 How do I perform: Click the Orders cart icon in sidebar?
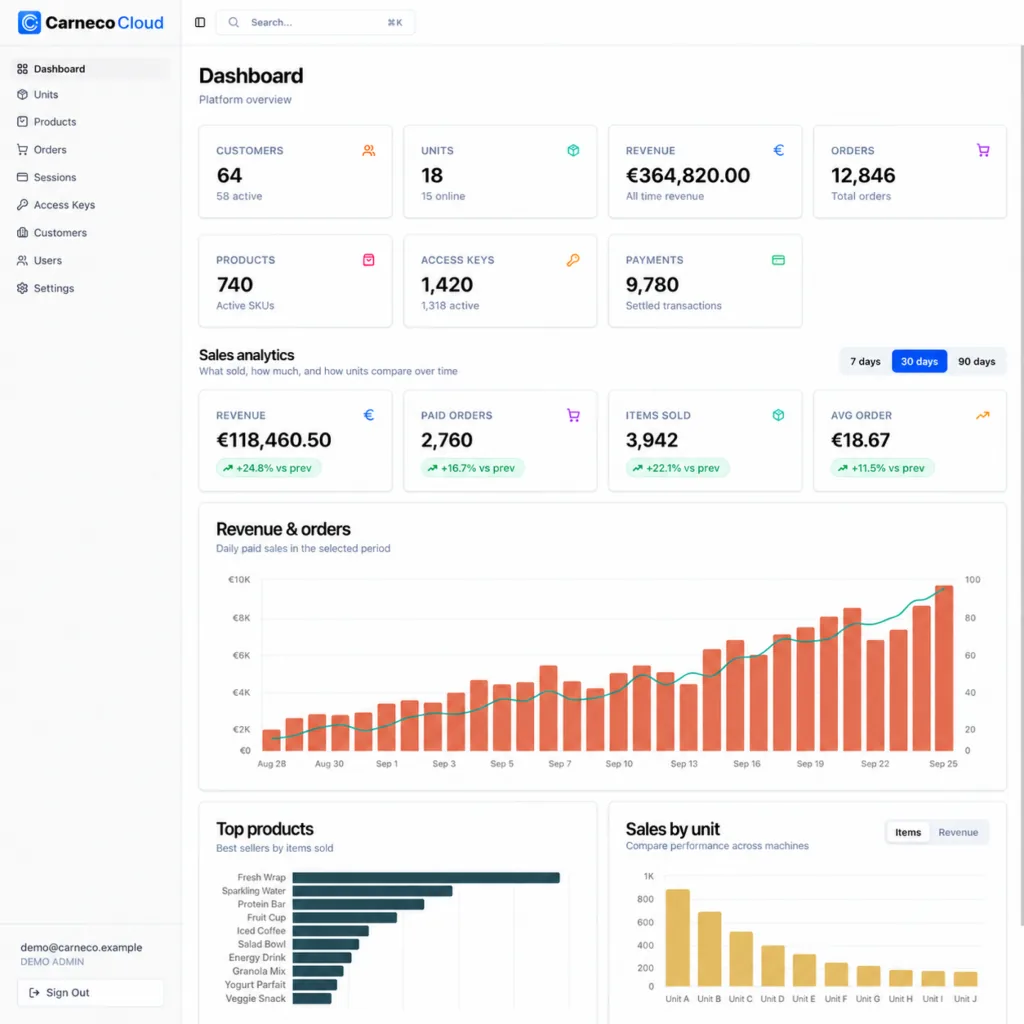click(x=22, y=150)
